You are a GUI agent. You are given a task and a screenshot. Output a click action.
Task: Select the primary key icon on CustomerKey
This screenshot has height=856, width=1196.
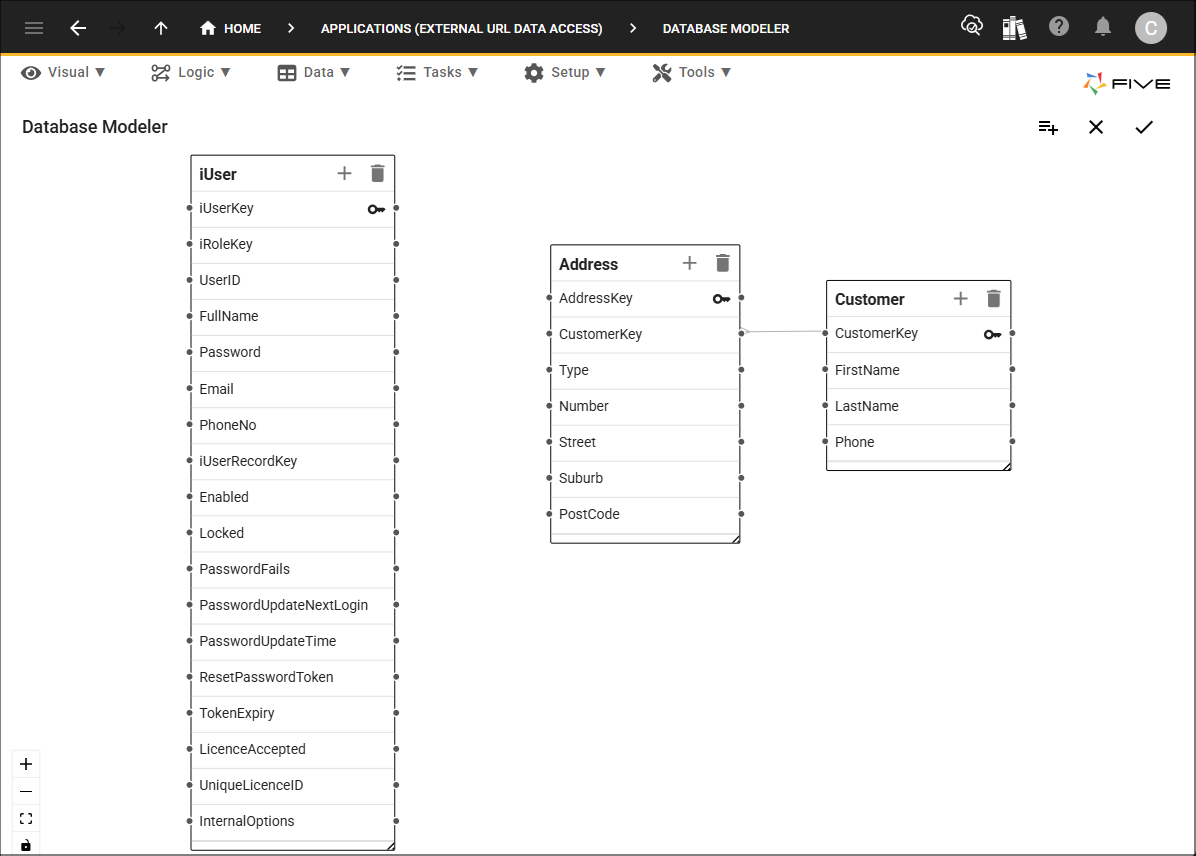992,334
